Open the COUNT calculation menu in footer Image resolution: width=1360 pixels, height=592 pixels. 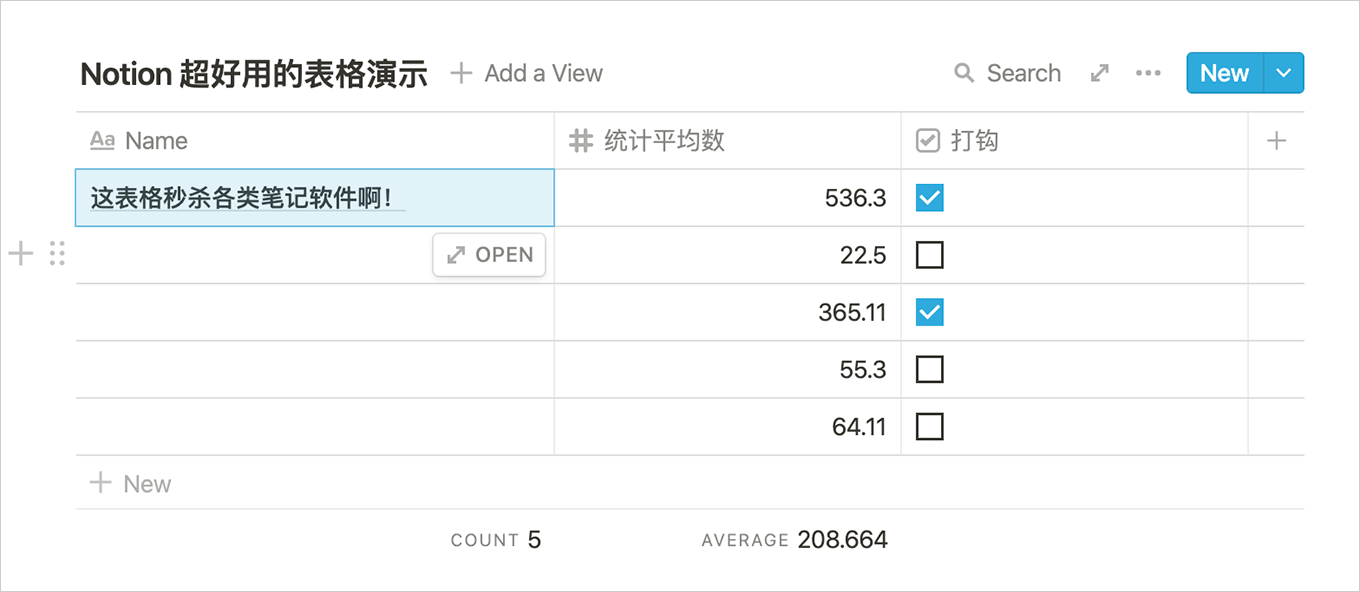point(495,540)
